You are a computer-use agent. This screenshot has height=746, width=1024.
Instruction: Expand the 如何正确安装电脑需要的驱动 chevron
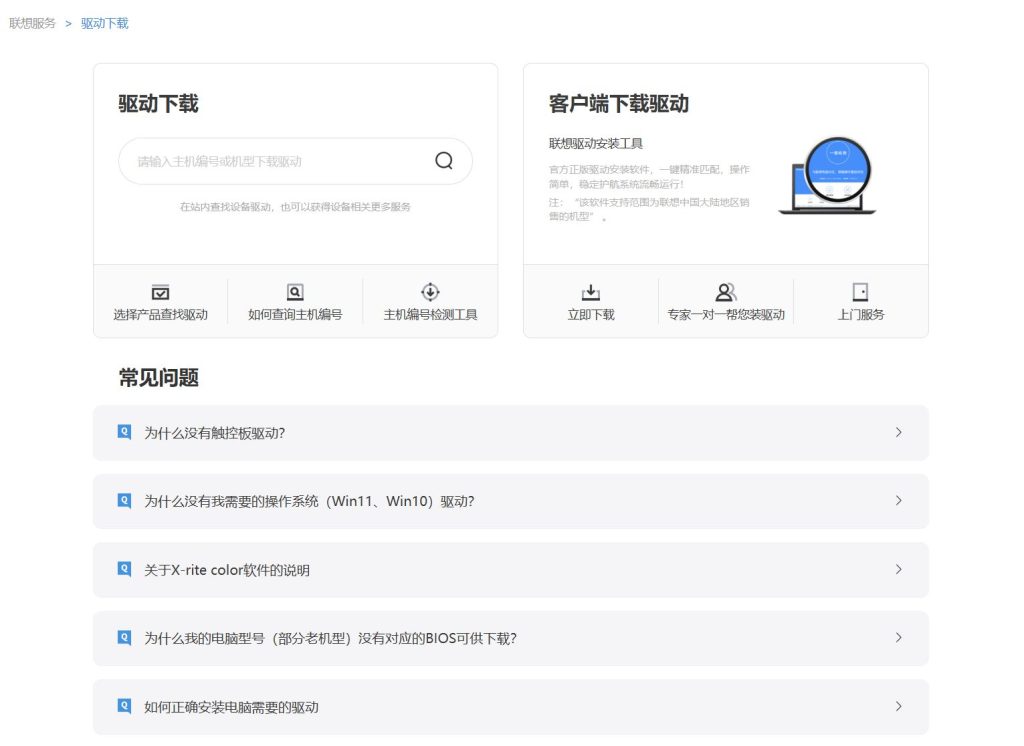[x=899, y=707]
